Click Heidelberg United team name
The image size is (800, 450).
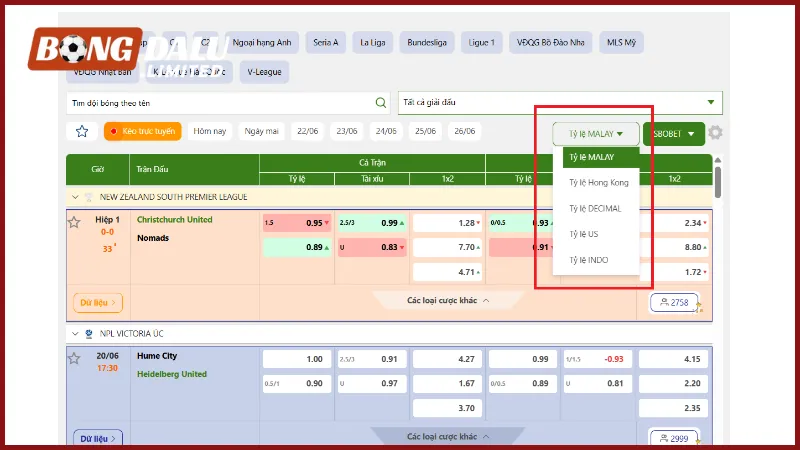coord(172,374)
